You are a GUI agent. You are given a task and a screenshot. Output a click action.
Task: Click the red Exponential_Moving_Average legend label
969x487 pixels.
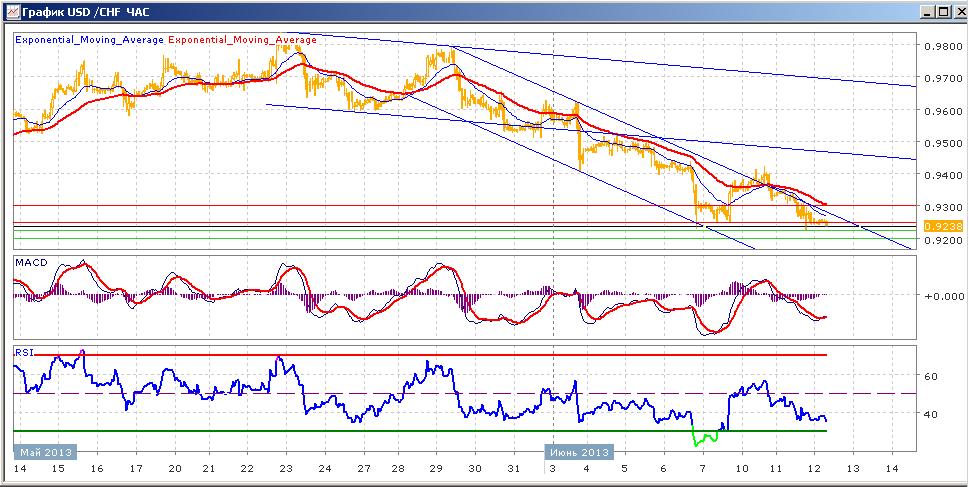click(242, 40)
